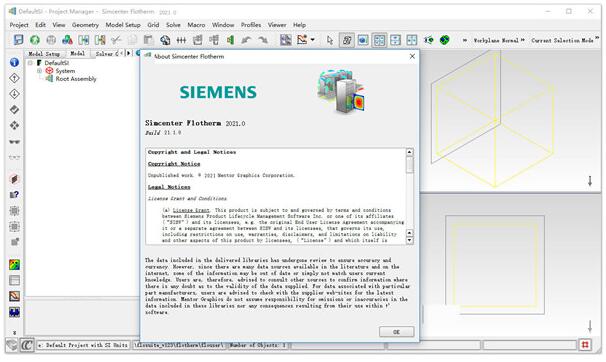This screenshot has width=606, height=362.
Task: Click the Window menu
Action: (x=223, y=25)
